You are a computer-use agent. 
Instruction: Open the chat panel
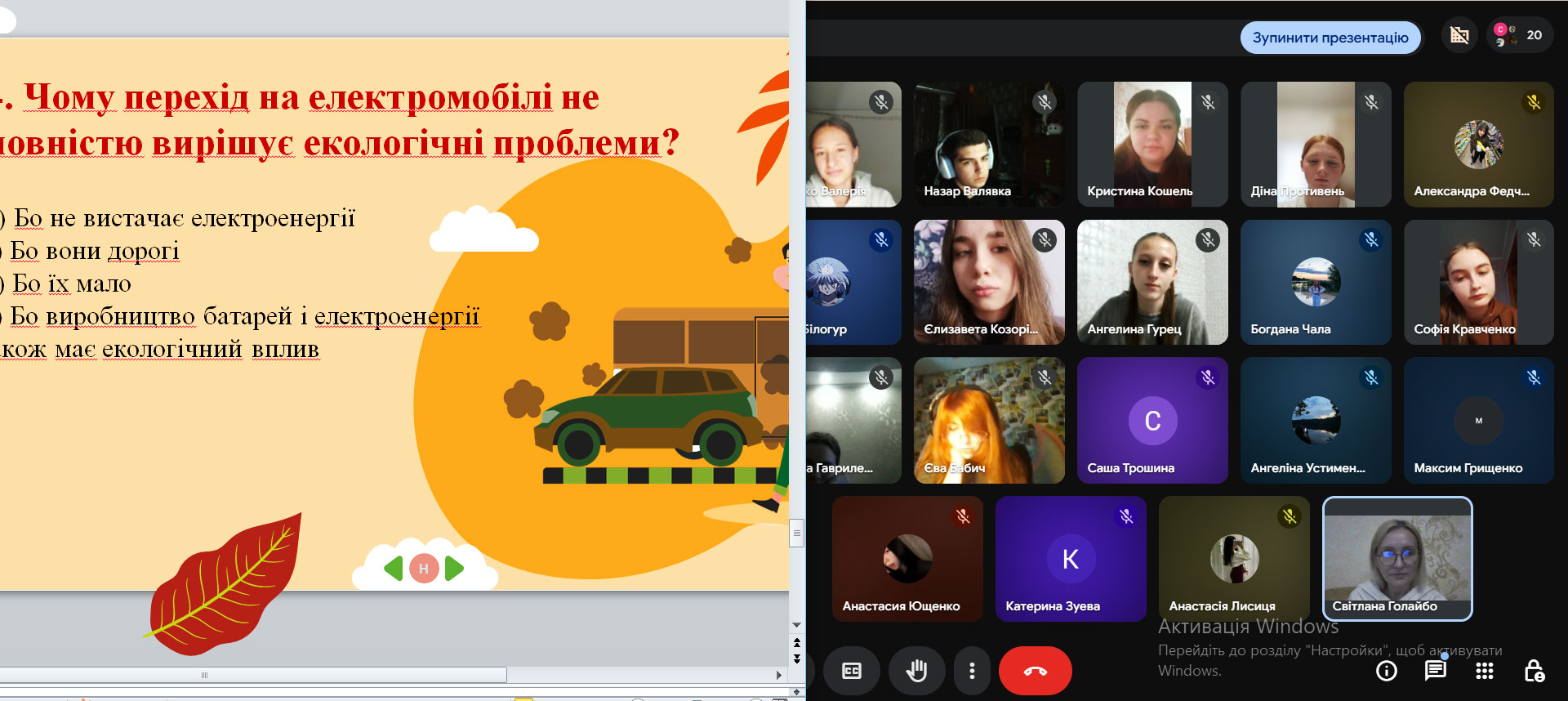[1435, 671]
